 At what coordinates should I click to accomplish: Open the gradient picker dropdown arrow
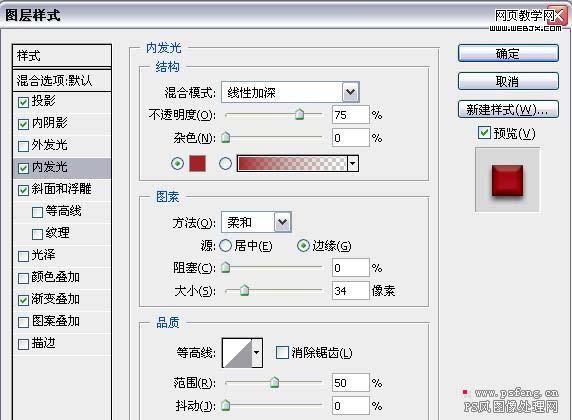tap(353, 163)
